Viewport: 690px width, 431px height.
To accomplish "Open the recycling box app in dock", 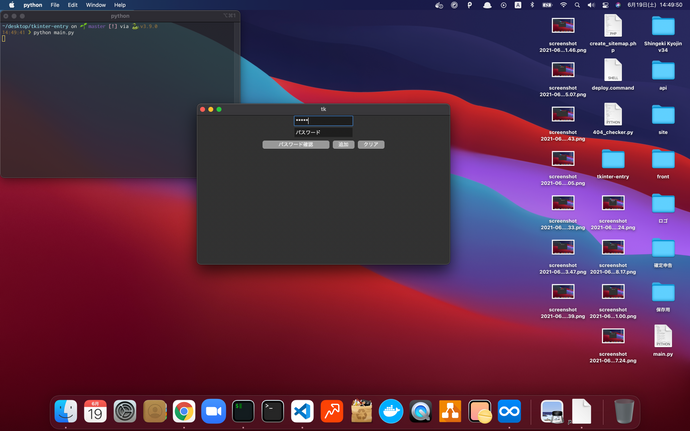I will tap(361, 411).
